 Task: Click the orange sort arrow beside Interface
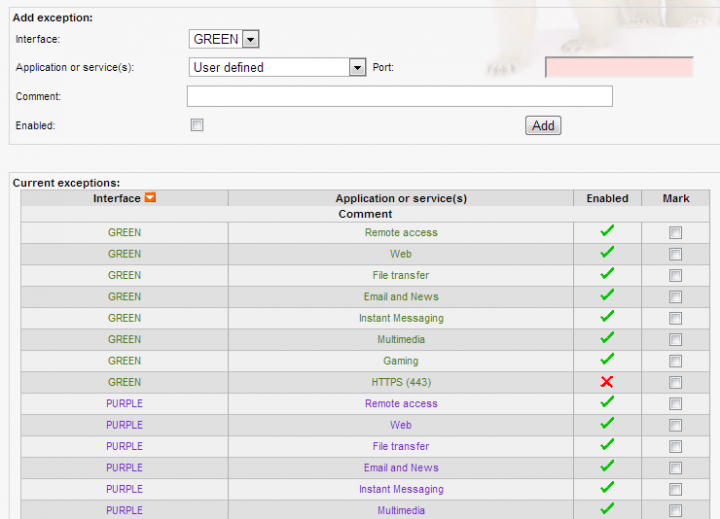click(150, 198)
